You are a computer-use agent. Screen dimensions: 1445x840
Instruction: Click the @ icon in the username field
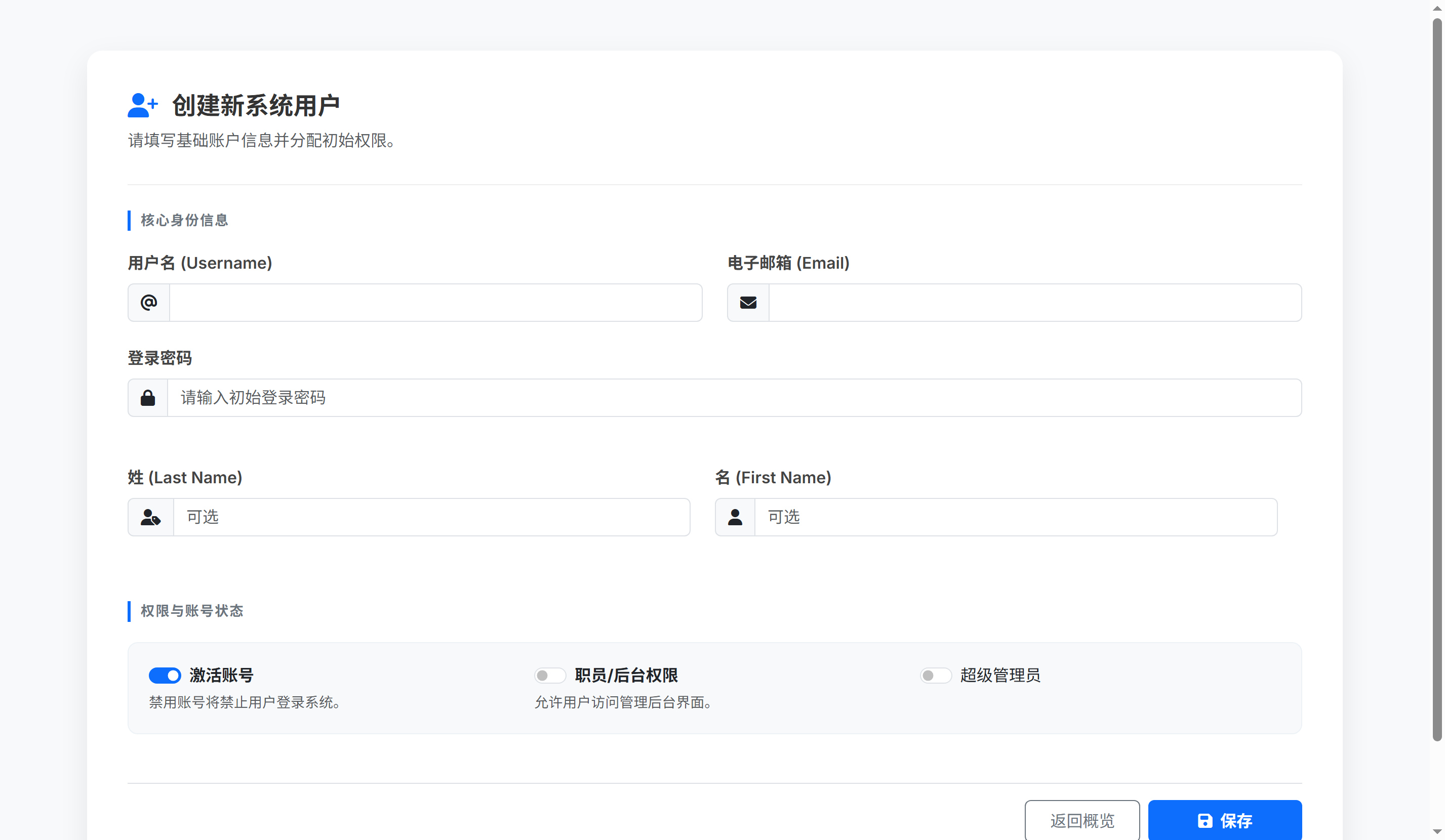(148, 303)
